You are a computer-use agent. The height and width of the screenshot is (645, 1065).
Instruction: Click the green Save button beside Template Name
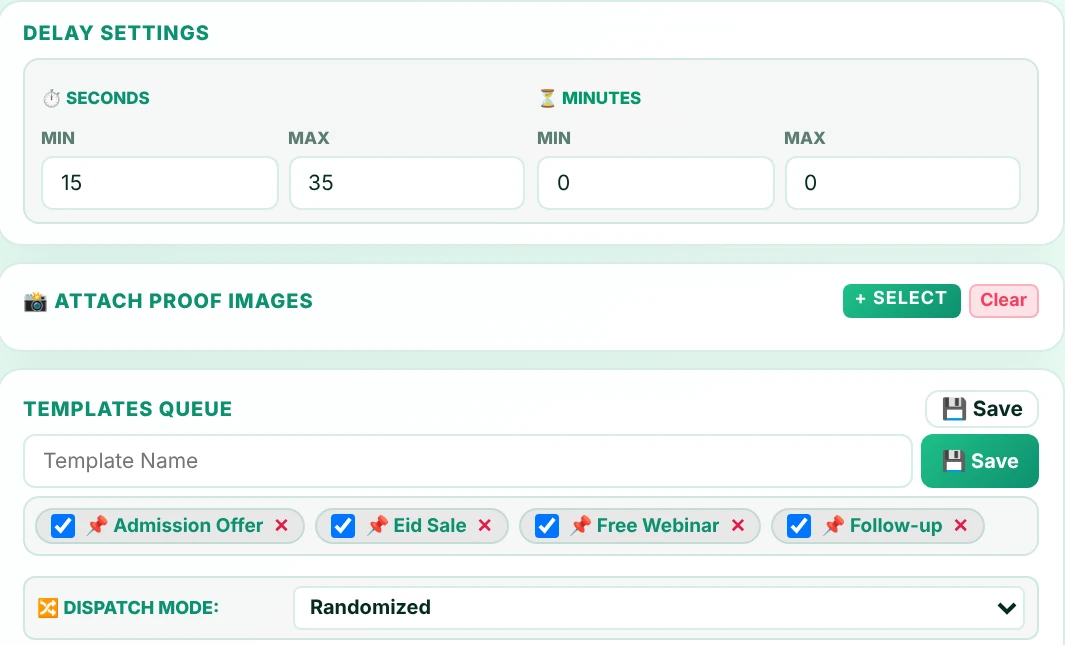point(979,461)
